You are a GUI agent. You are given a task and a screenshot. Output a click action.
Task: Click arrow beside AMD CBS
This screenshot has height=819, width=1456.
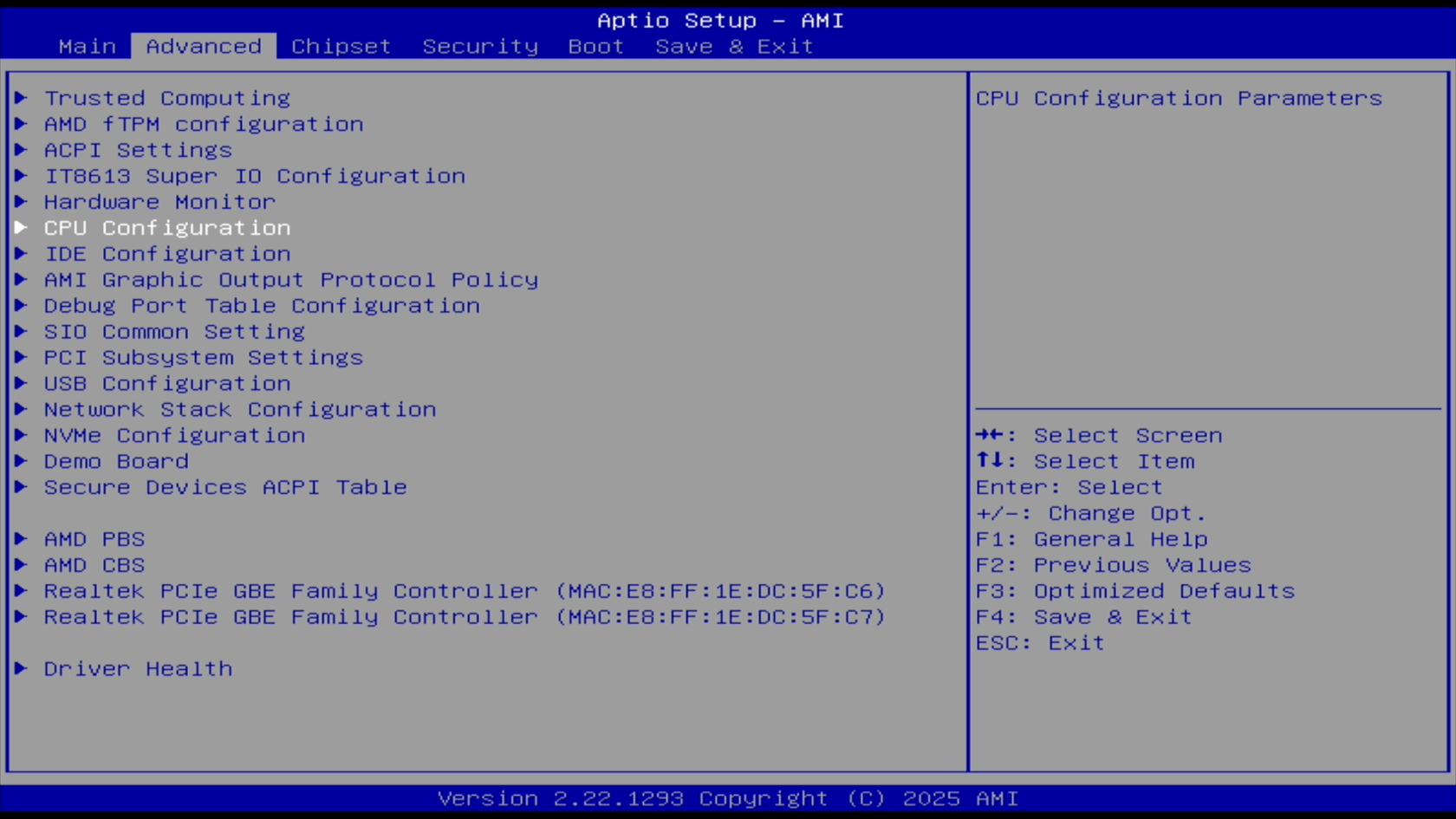(21, 565)
